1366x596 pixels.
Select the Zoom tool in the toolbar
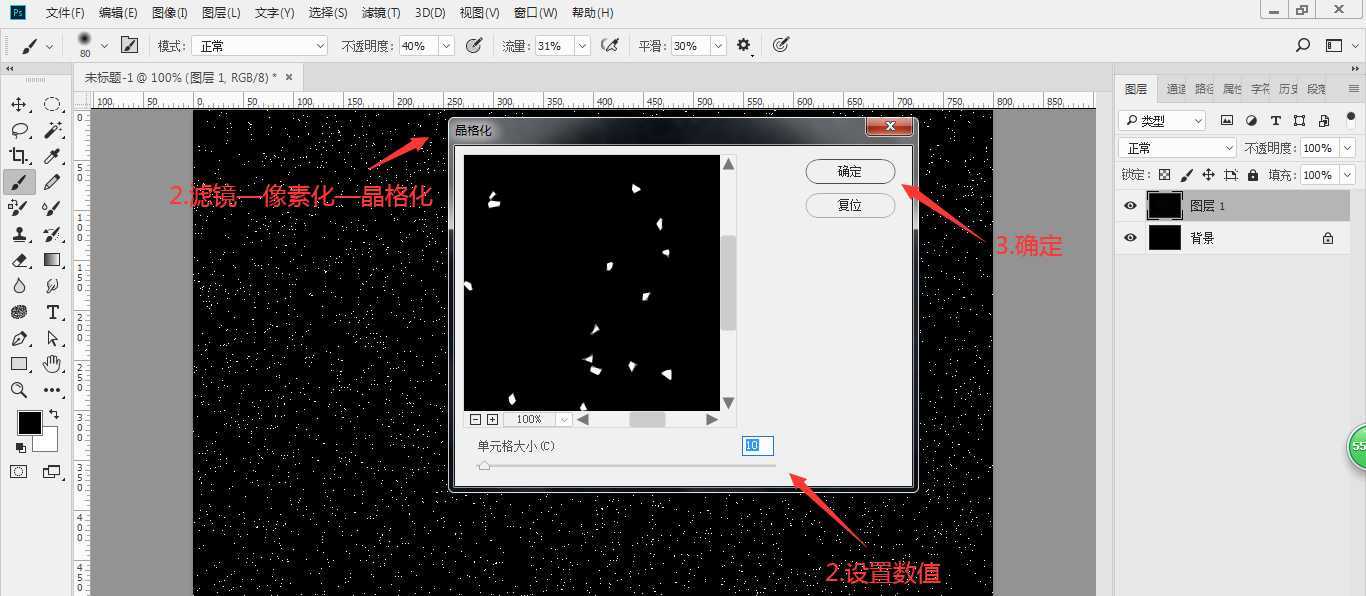[x=21, y=390]
